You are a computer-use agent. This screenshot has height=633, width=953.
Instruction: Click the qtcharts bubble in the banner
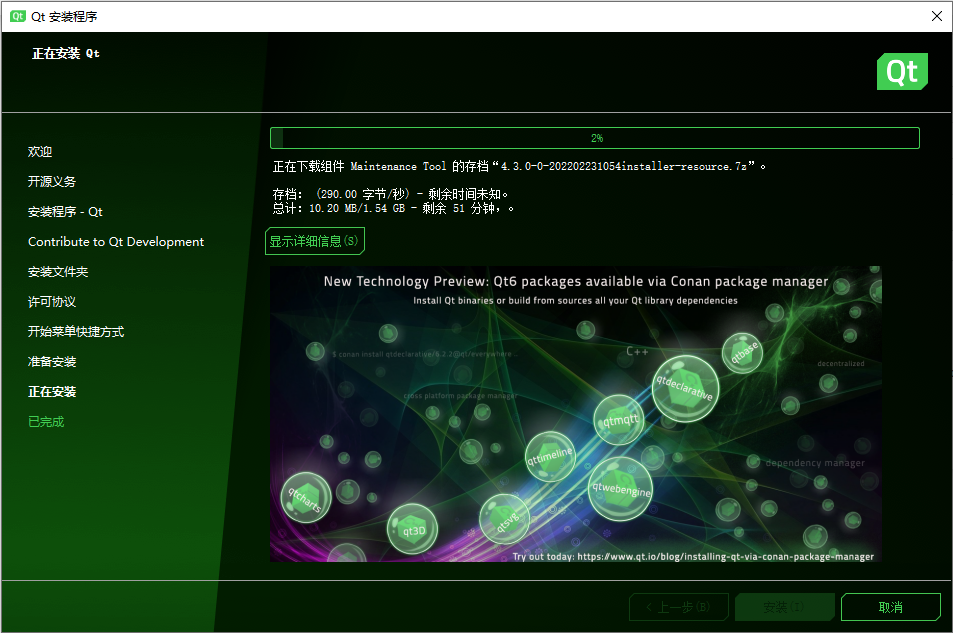(x=306, y=497)
